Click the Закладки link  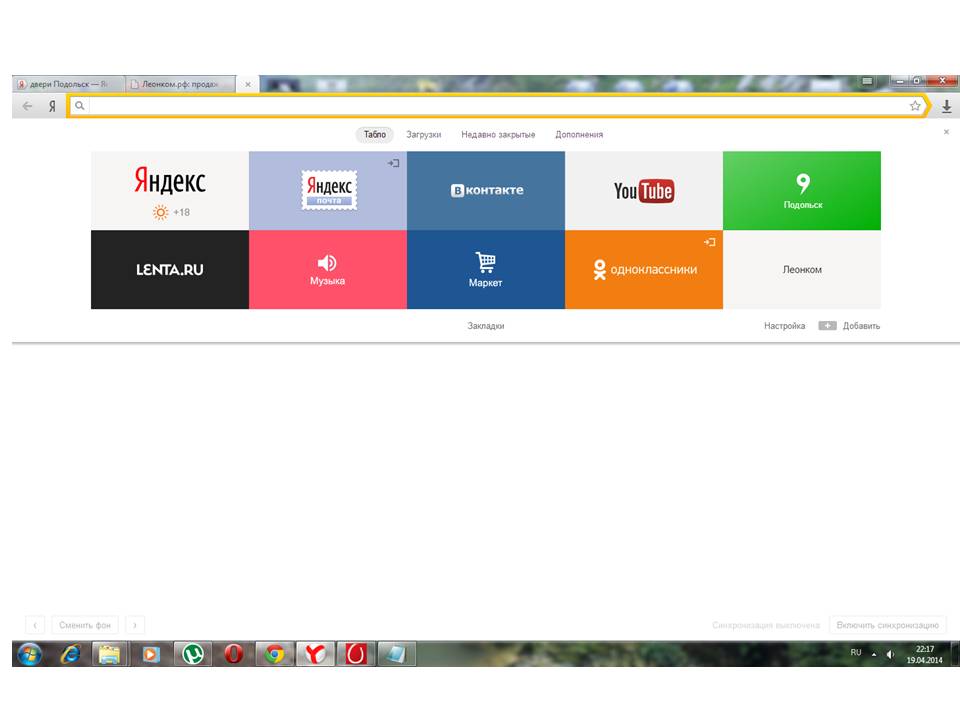point(486,326)
